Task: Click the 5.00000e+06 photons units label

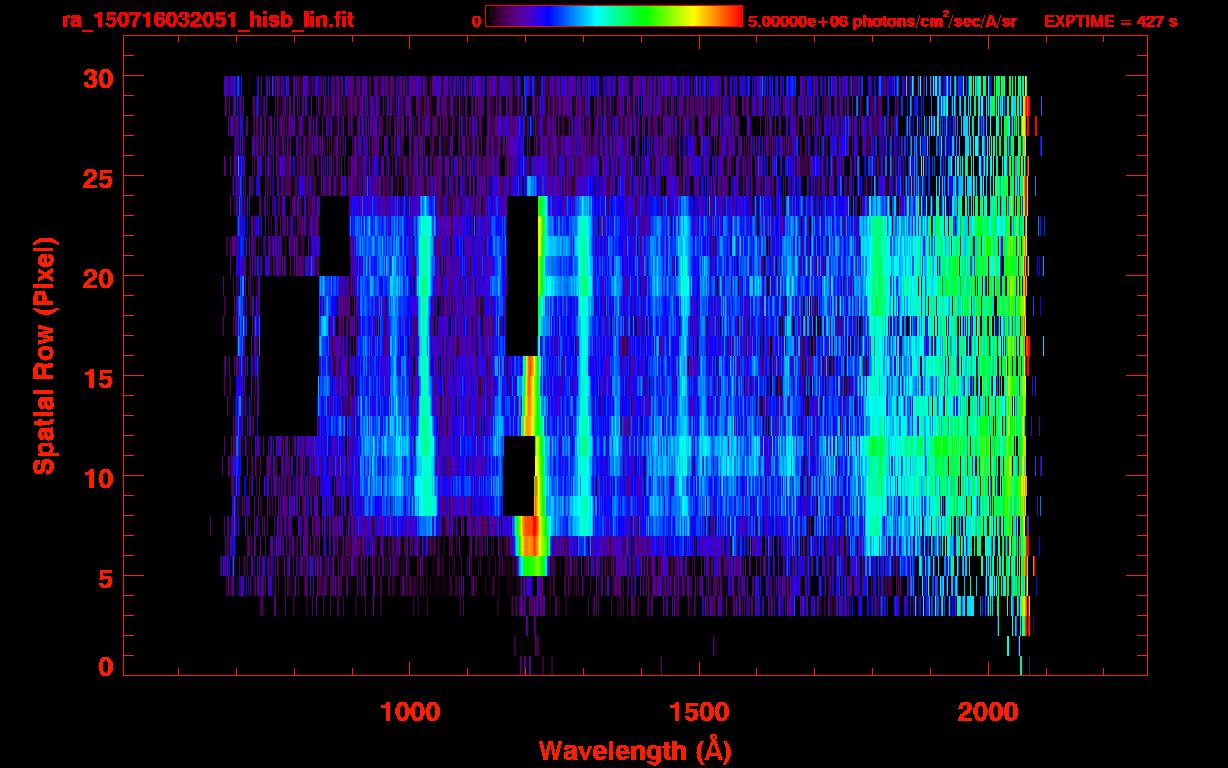Action: click(882, 20)
